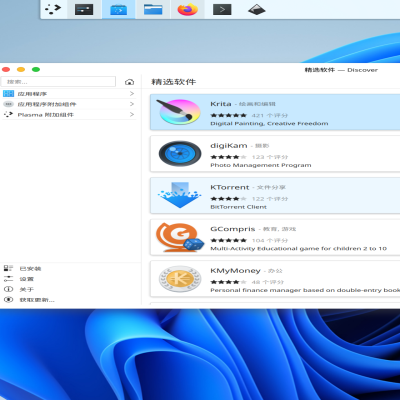
Task: Click GCompris's five-star rating
Action: click(x=228, y=240)
